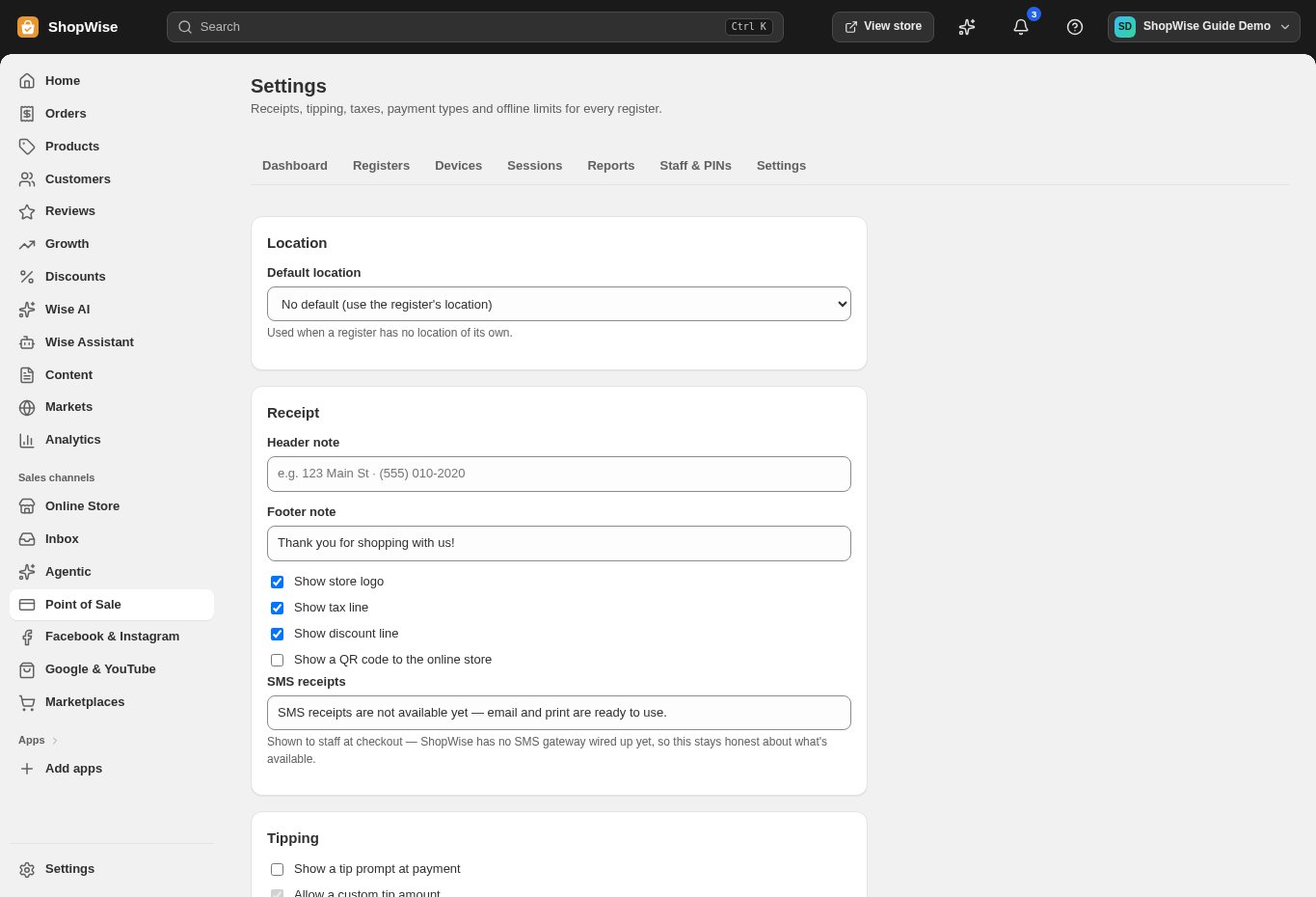
Task: Open Orders via its dollar receipt icon
Action: pyautogui.click(x=27, y=114)
